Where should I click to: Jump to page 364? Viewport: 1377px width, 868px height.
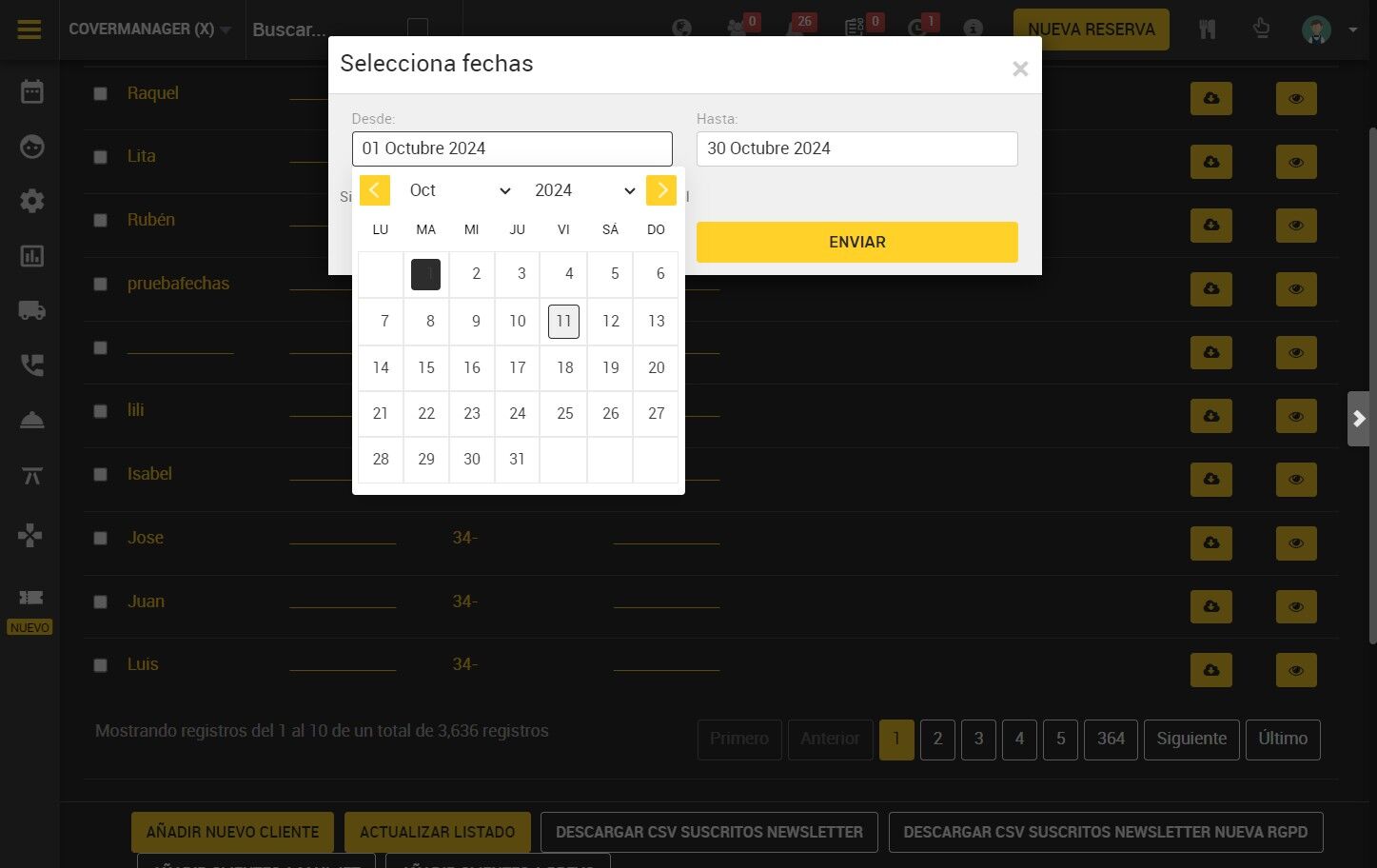tap(1111, 740)
